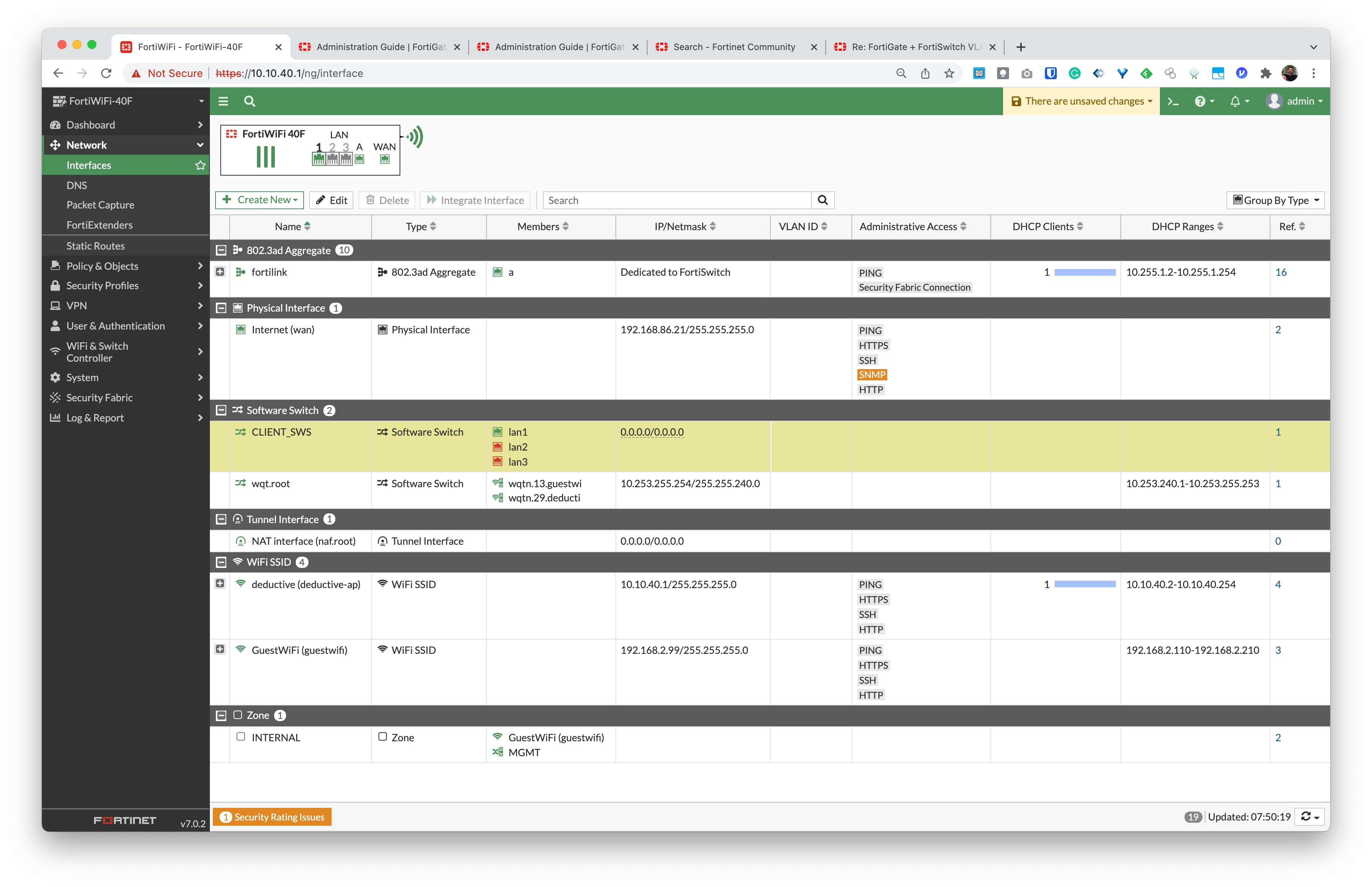Click the refresh dropdown button
The width and height of the screenshot is (1372, 887).
pos(1309,817)
